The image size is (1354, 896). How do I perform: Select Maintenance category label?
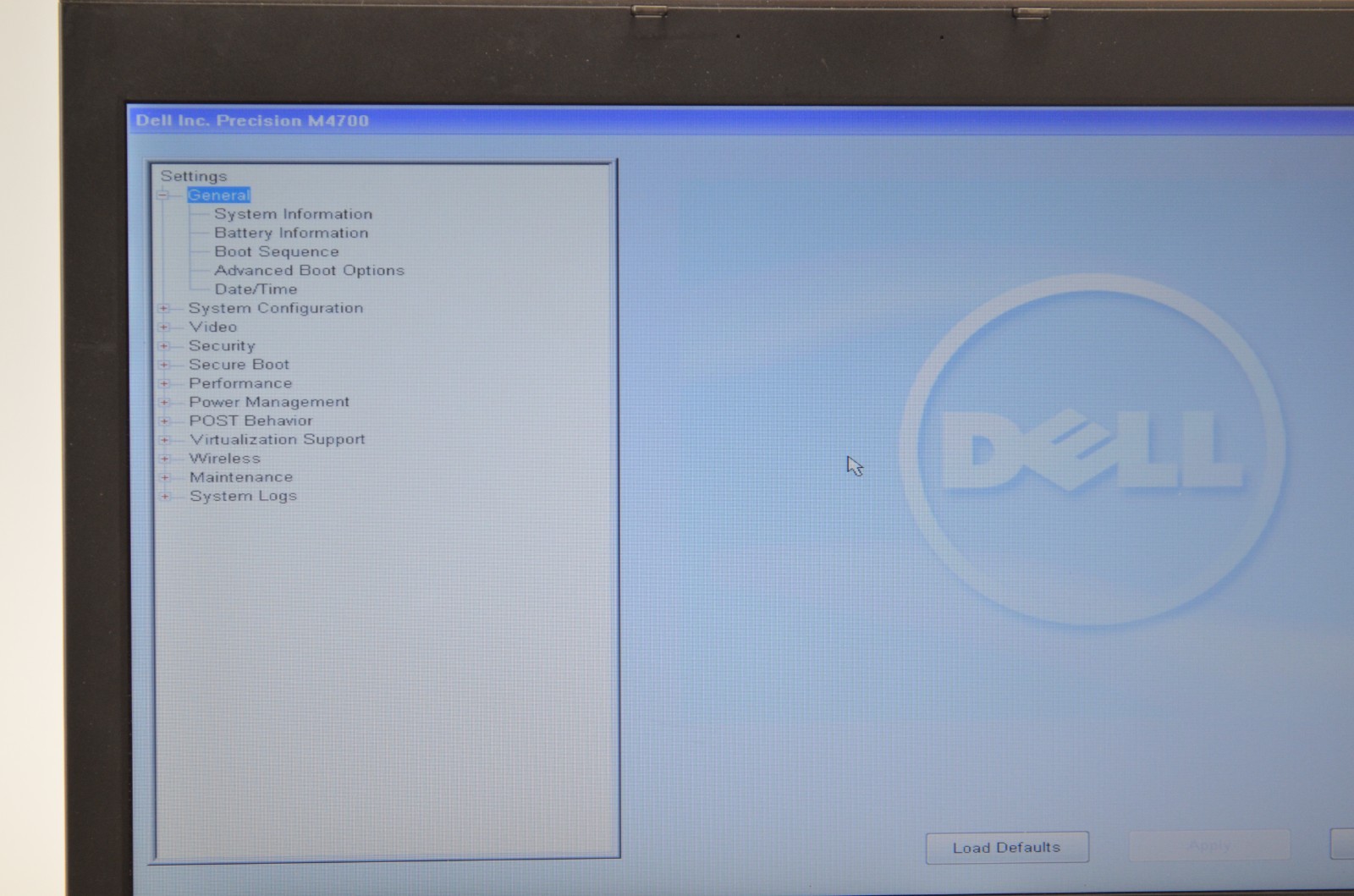(241, 477)
